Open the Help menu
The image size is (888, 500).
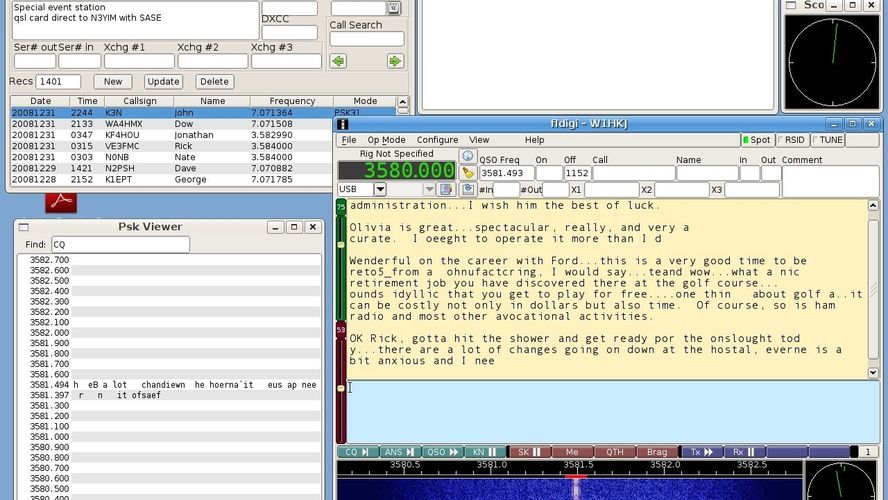[534, 140]
